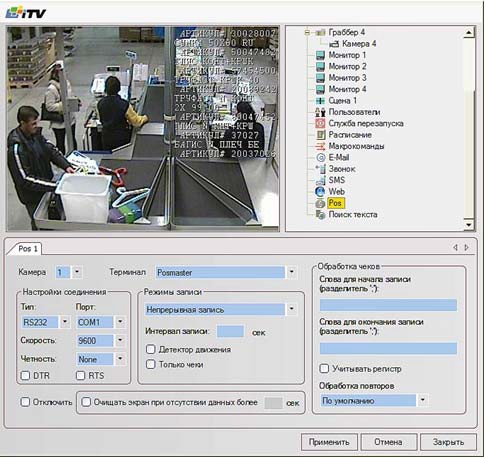This screenshot has height=458, width=485.
Task: Open the Терминал Posmaster dropdown
Action: click(292, 272)
